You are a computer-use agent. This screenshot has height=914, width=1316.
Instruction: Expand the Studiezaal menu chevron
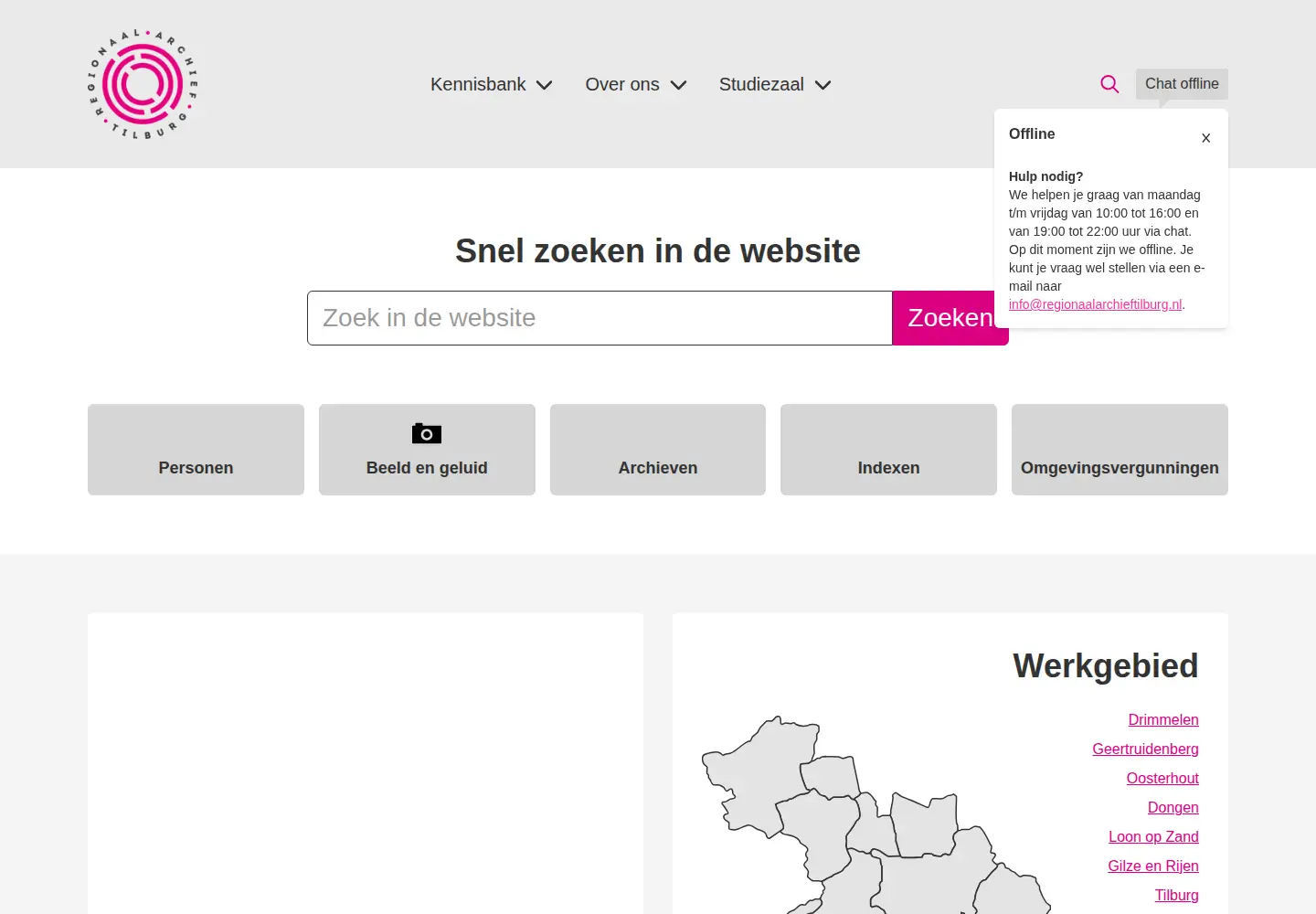(822, 85)
